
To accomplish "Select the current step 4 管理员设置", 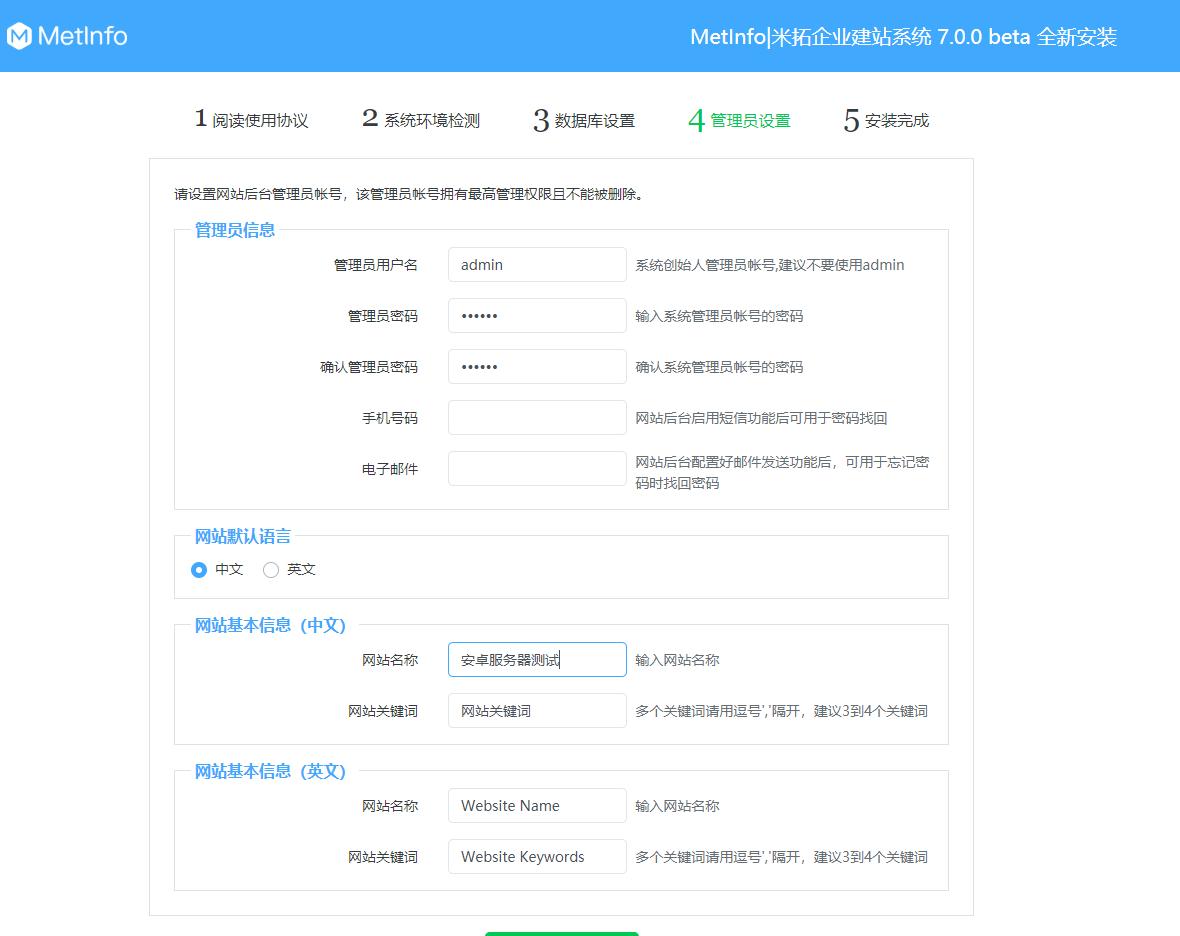I will click(738, 120).
